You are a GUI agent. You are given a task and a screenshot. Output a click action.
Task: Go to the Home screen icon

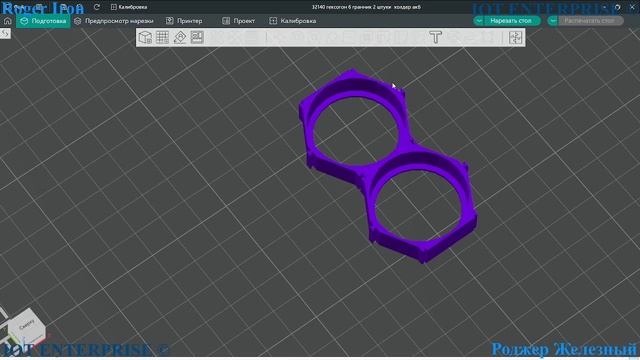point(7,21)
